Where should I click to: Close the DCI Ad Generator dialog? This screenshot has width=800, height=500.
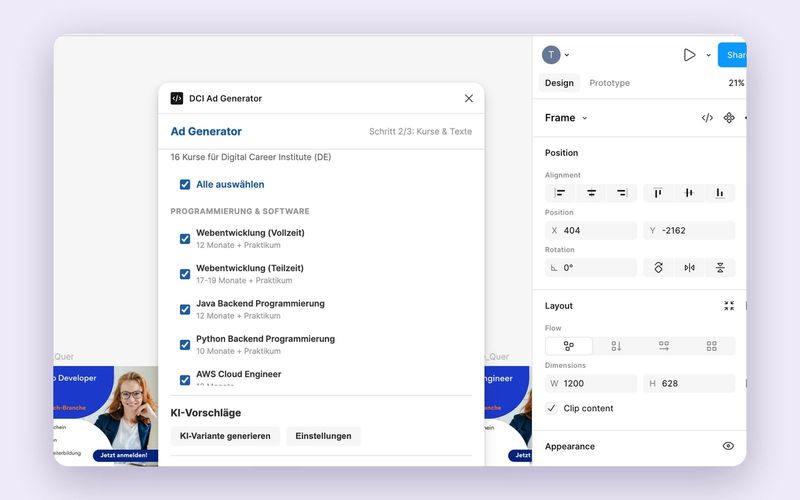pos(469,98)
